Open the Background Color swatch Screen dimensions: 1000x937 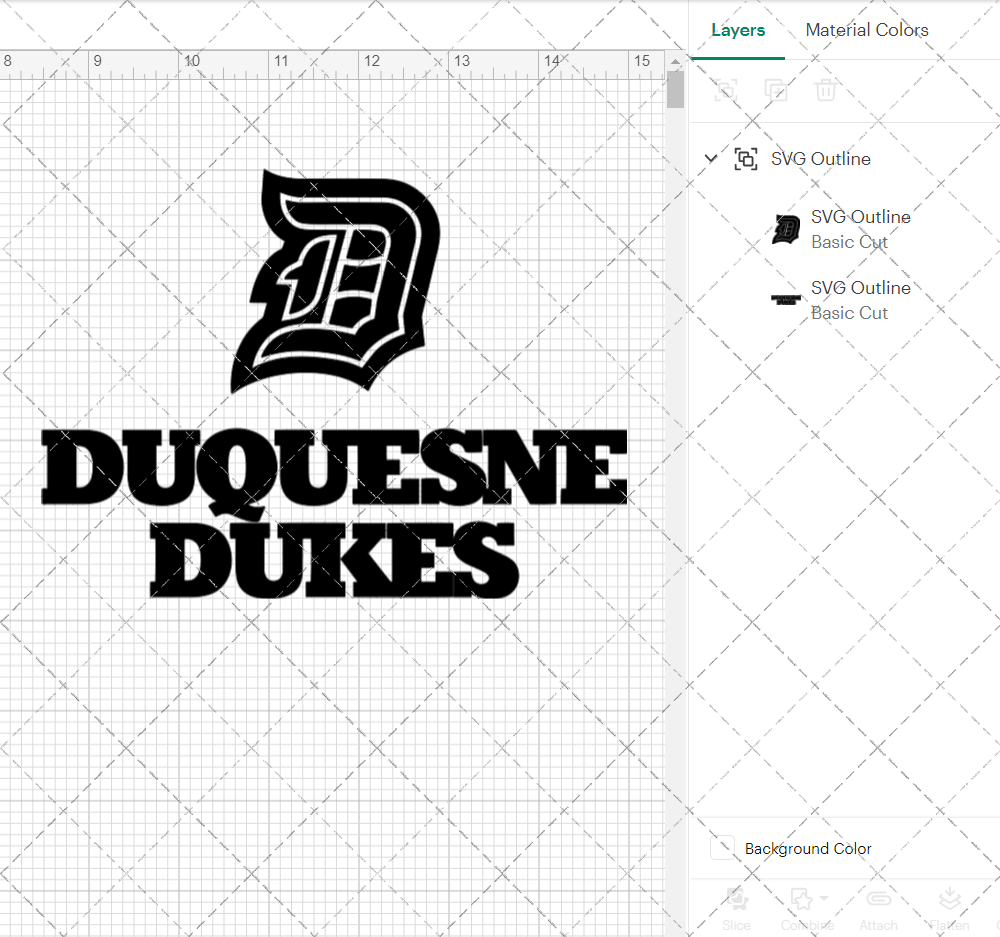(722, 848)
